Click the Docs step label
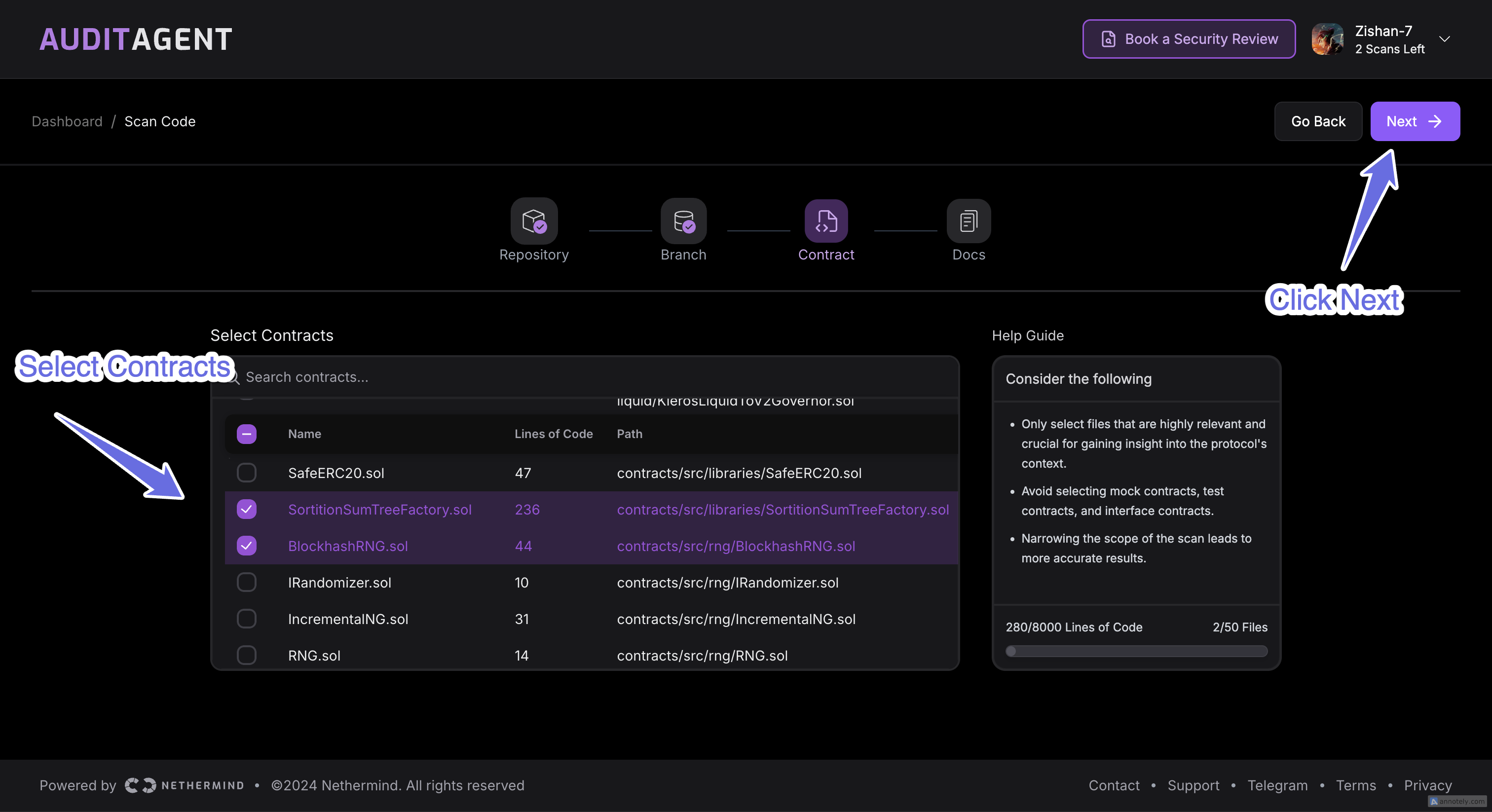Image resolution: width=1492 pixels, height=812 pixels. [x=969, y=255]
